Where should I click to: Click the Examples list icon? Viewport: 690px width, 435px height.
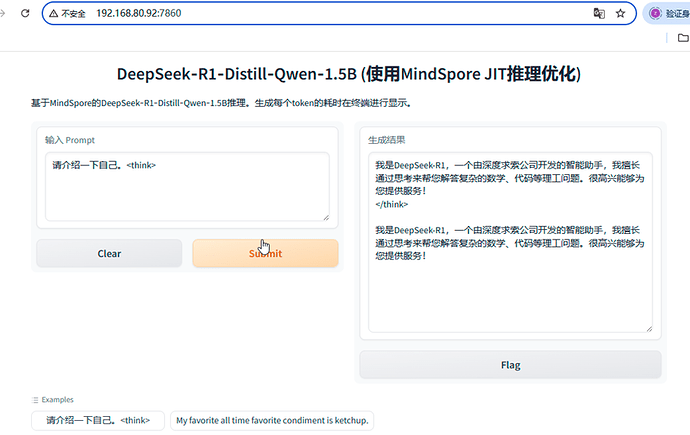pyautogui.click(x=36, y=399)
